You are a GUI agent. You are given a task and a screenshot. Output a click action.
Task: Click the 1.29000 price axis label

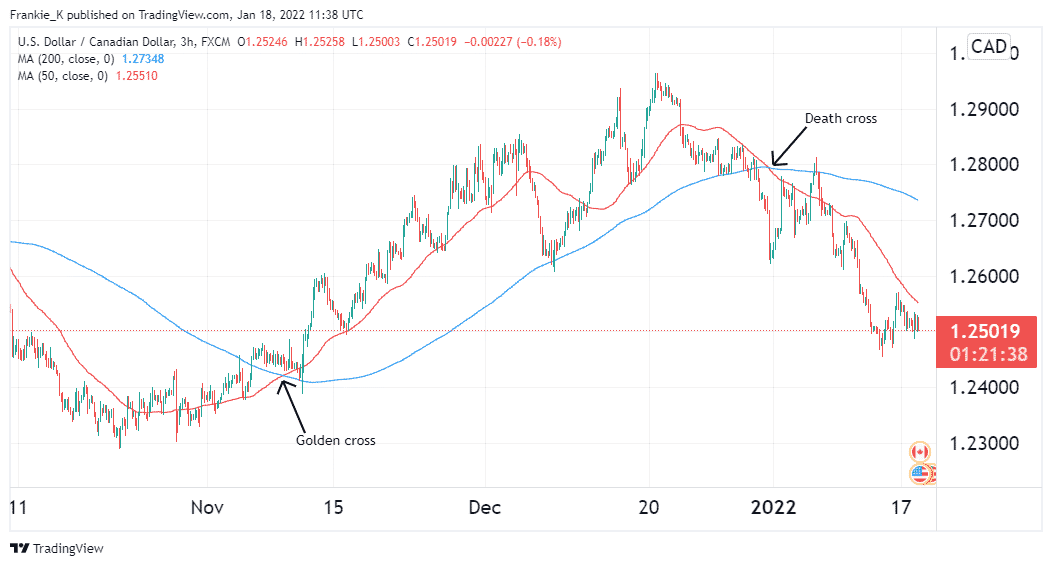(x=984, y=109)
